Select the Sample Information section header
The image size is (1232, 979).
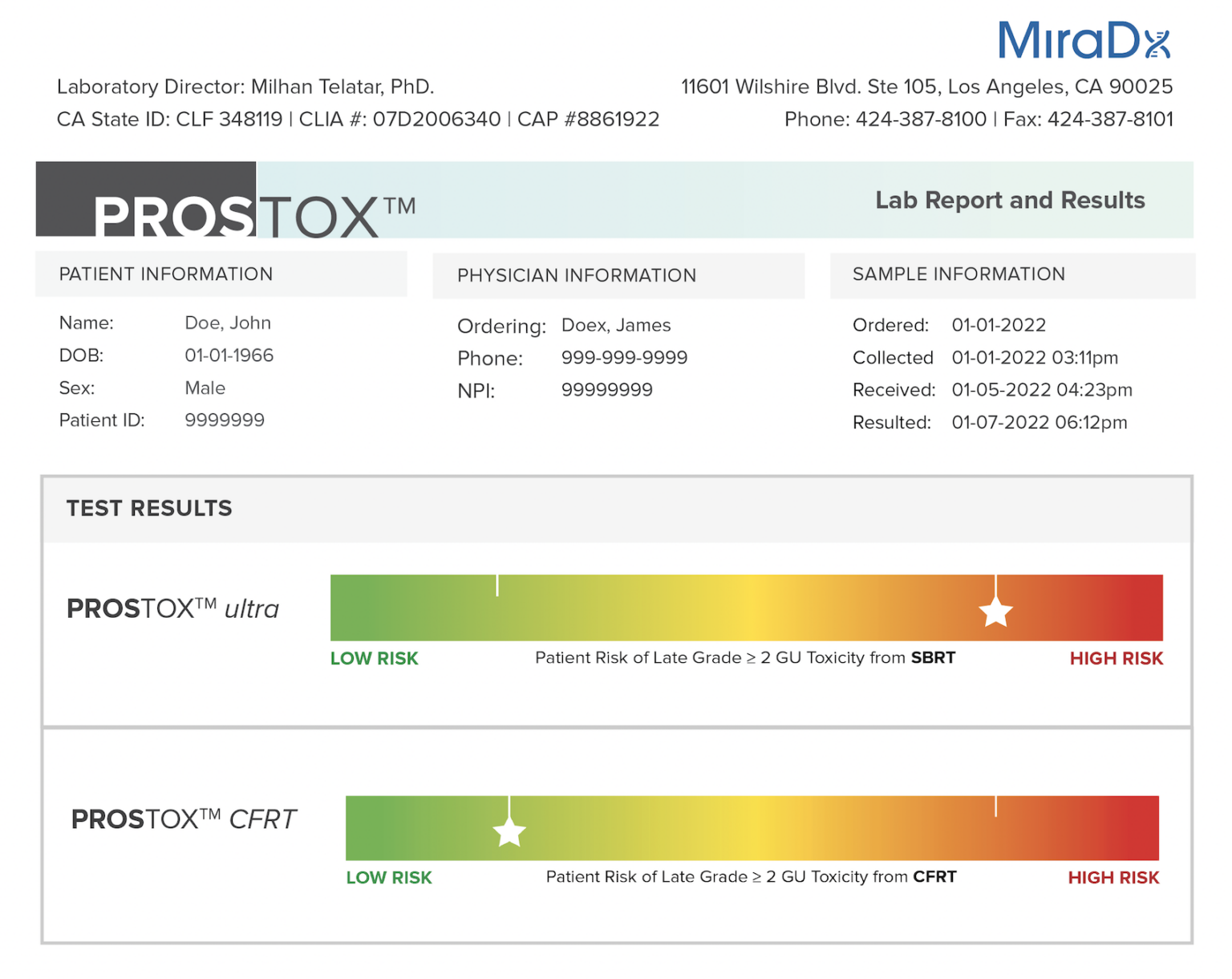click(958, 274)
